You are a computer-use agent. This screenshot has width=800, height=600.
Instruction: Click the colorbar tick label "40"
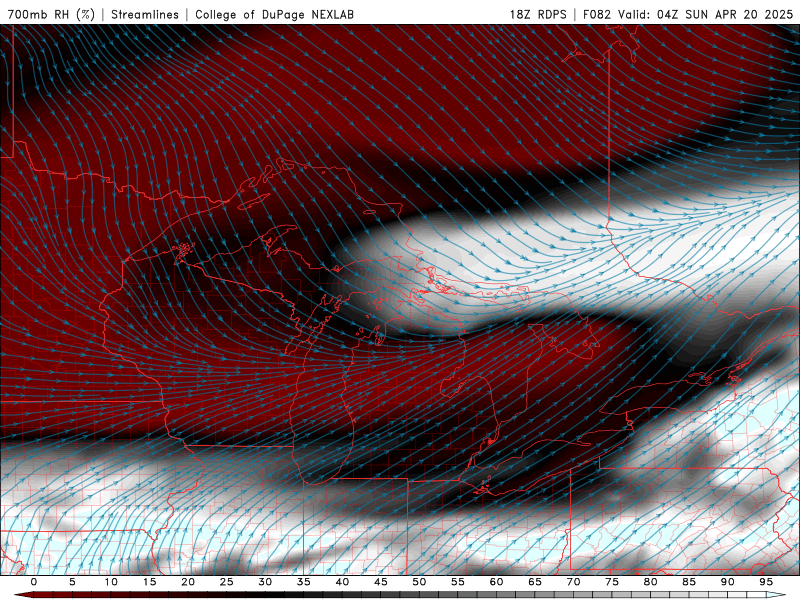[342, 582]
